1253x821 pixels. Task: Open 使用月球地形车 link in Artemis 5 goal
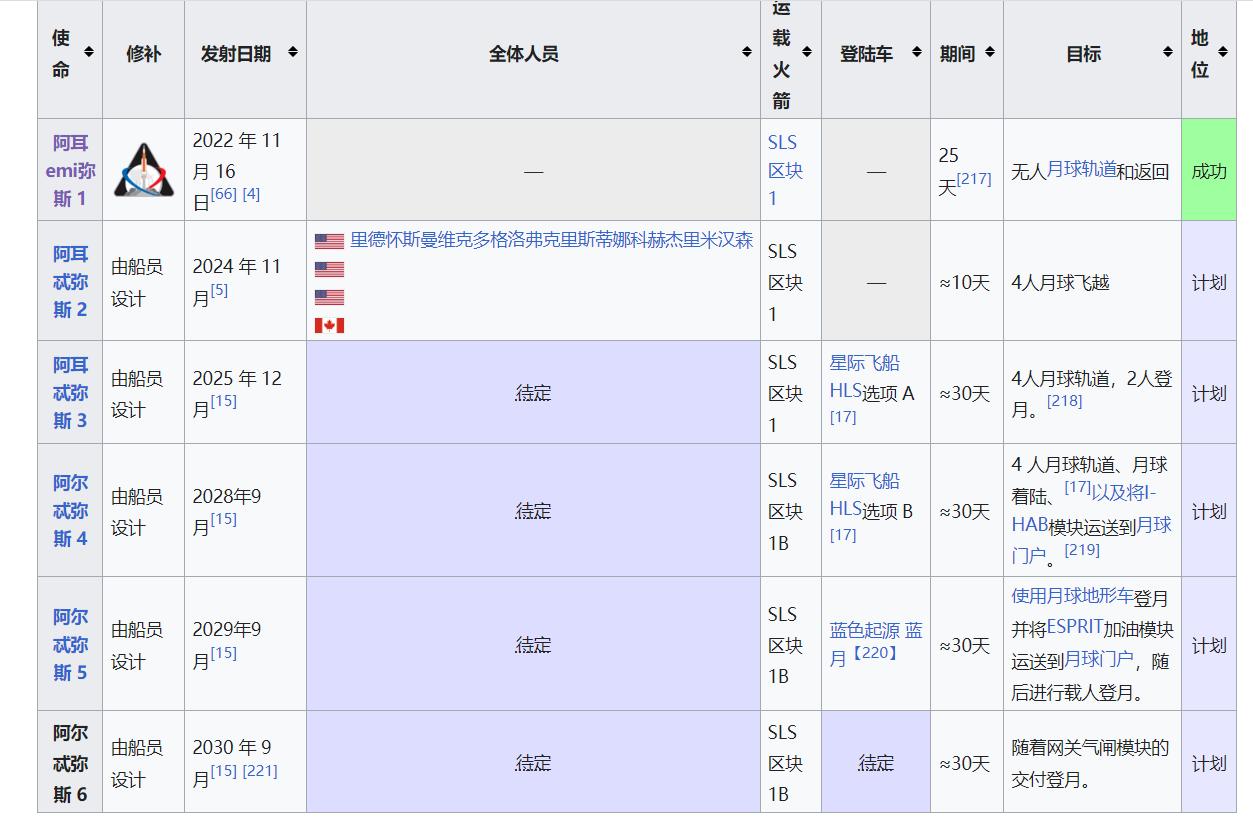point(1072,596)
